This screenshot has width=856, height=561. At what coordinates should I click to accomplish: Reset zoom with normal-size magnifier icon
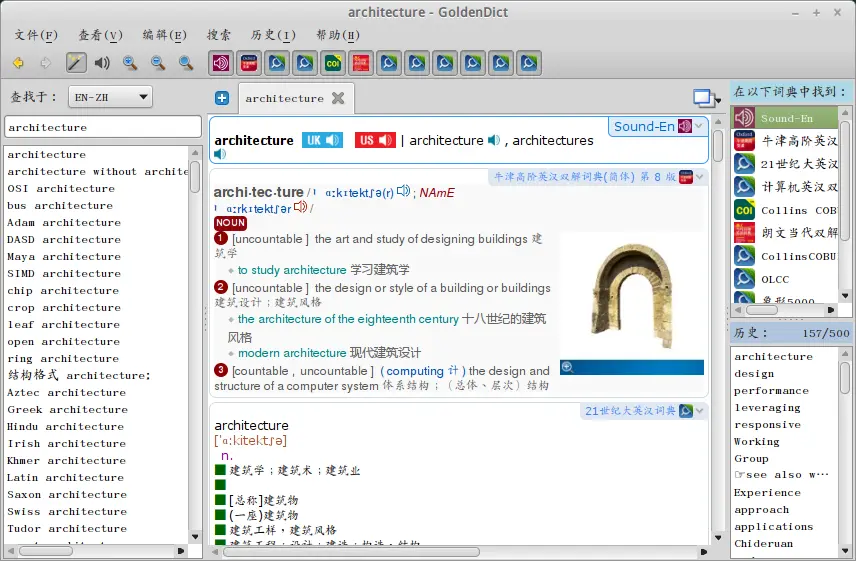186,63
